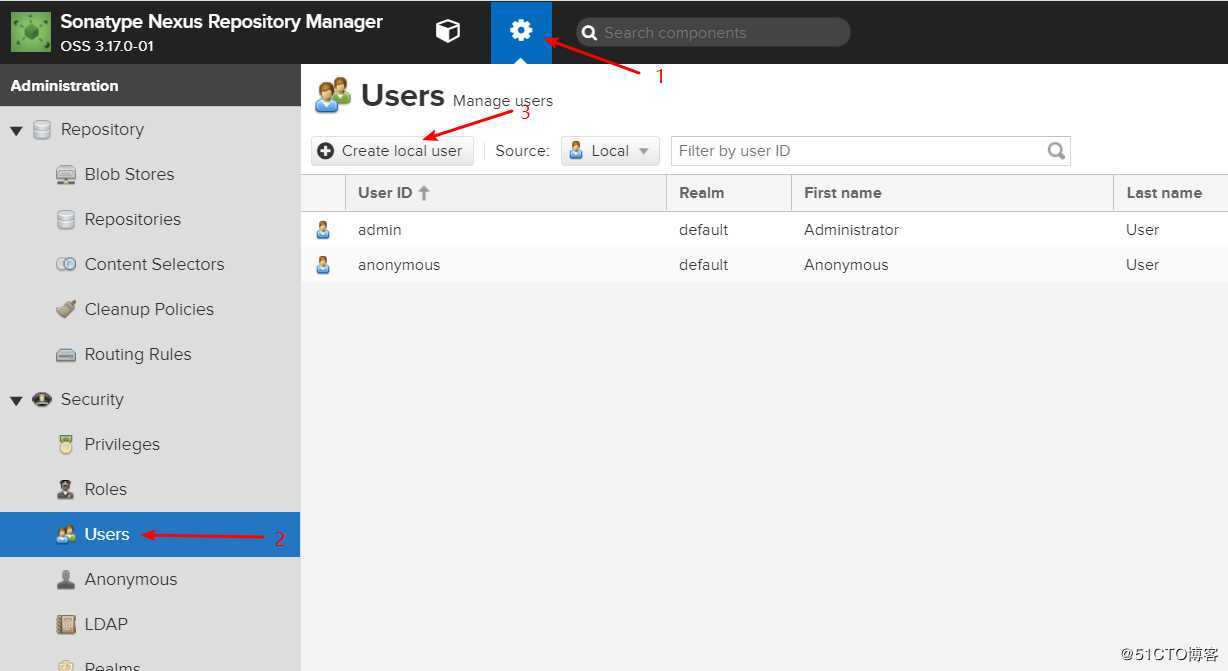Click the User last name cell for admin

pyautogui.click(x=1142, y=230)
